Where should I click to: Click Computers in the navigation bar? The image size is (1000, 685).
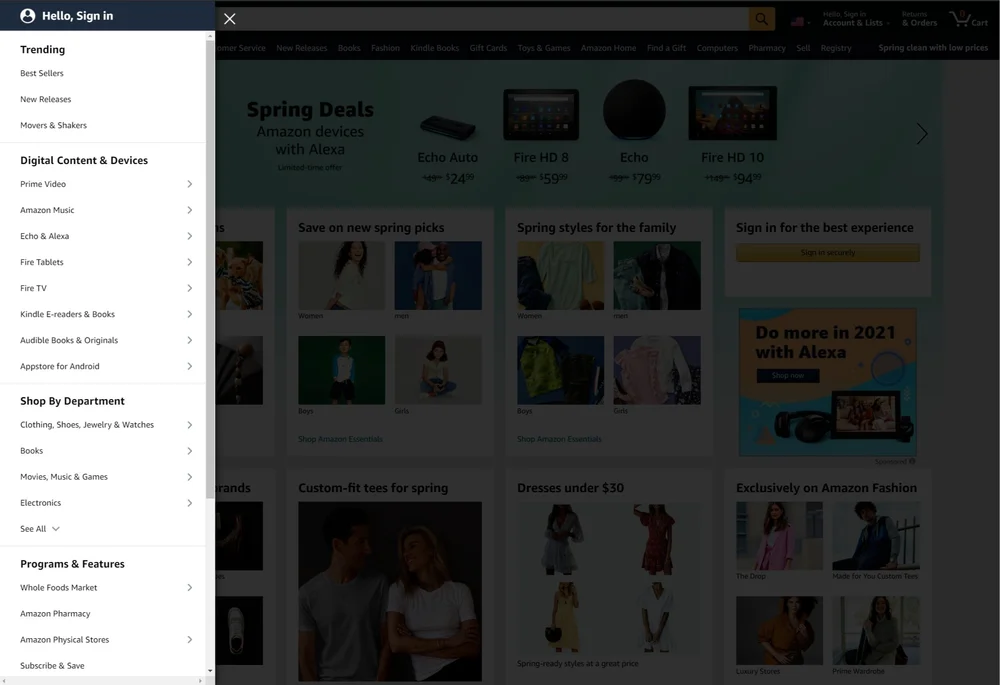click(x=717, y=48)
